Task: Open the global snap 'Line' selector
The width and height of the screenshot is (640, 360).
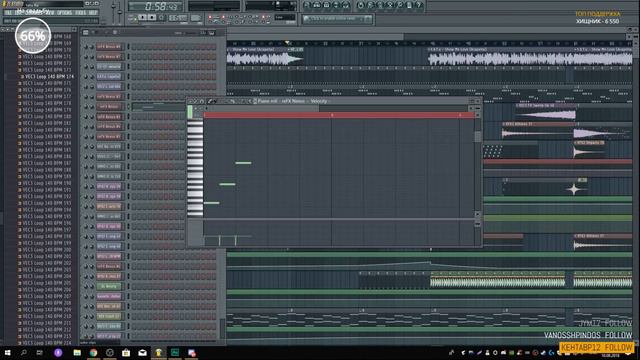Action: pyautogui.click(x=284, y=18)
